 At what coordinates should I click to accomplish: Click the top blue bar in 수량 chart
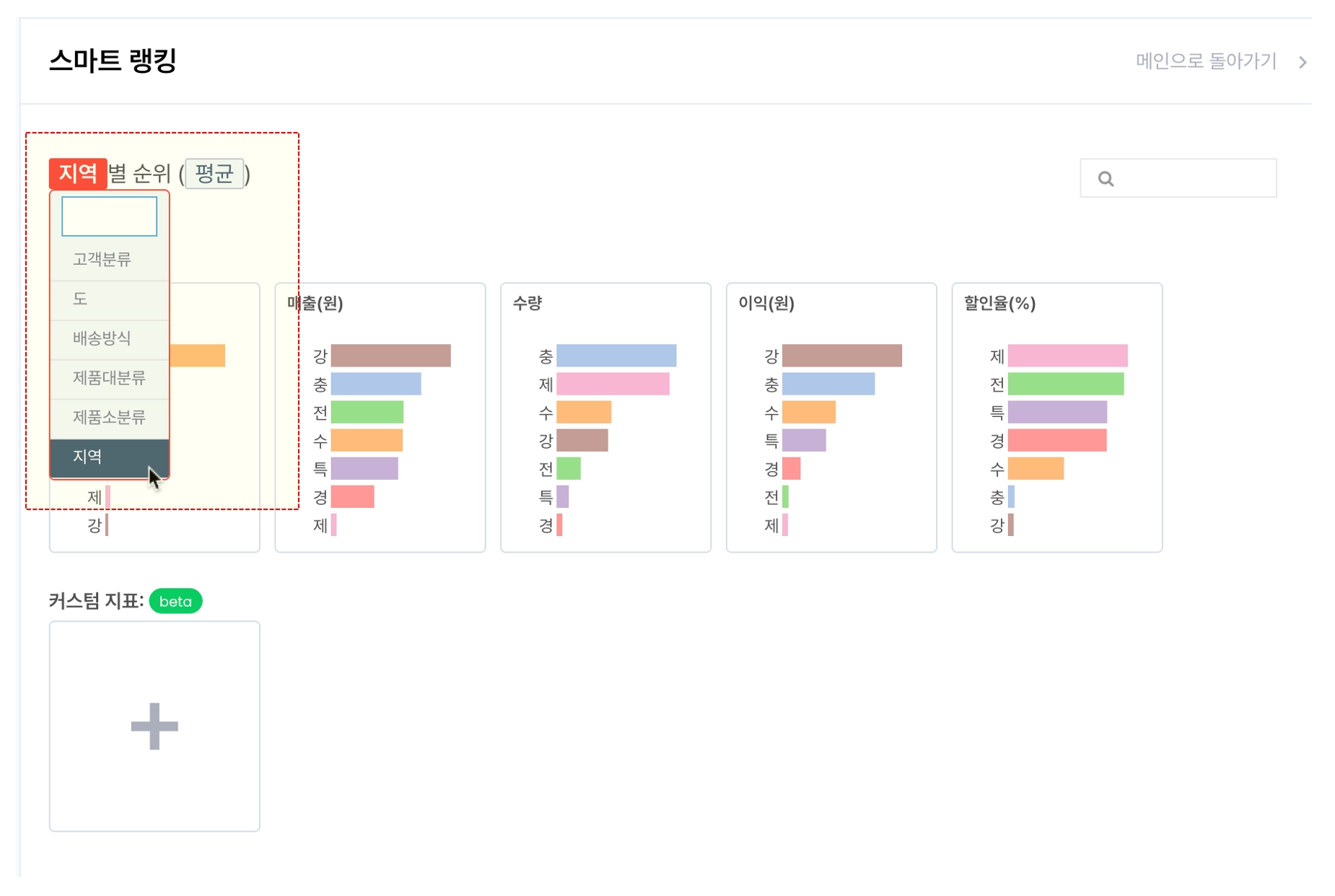click(616, 356)
